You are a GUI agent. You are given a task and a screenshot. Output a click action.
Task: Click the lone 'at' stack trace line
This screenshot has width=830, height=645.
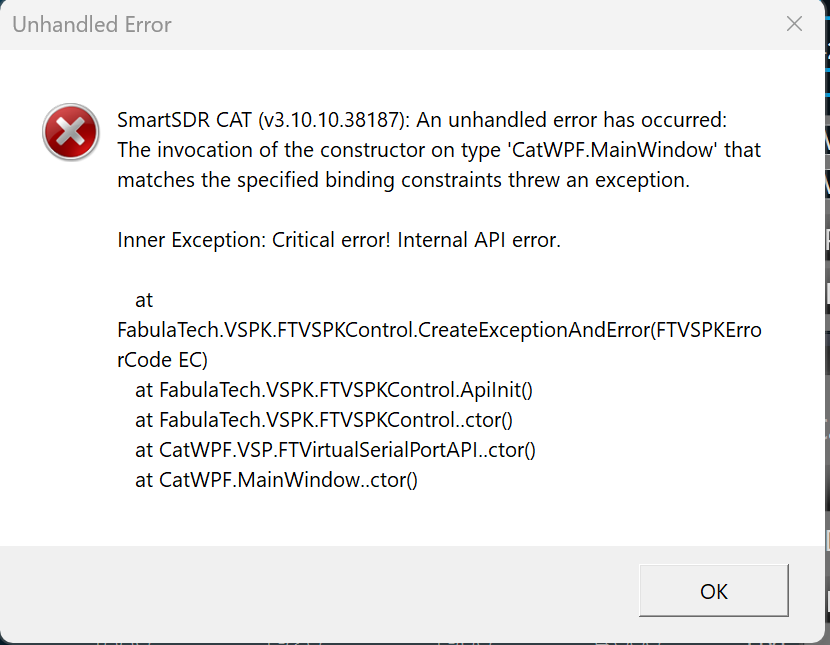pyautogui.click(x=144, y=300)
